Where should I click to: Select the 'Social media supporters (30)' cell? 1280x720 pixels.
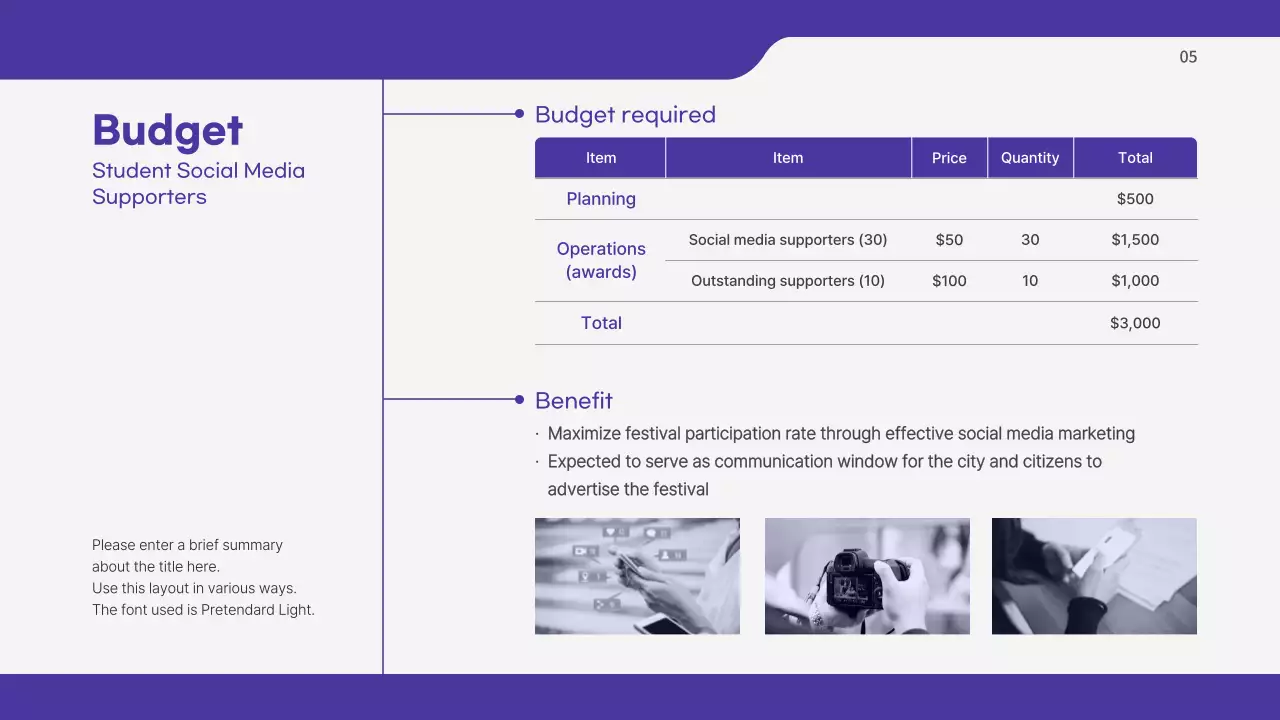pyautogui.click(x=788, y=240)
